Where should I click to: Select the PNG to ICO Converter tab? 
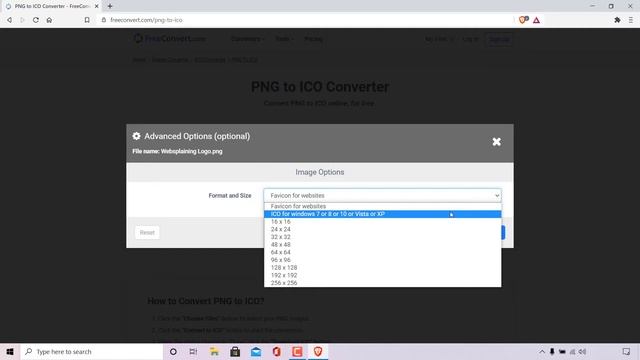[x=51, y=6]
